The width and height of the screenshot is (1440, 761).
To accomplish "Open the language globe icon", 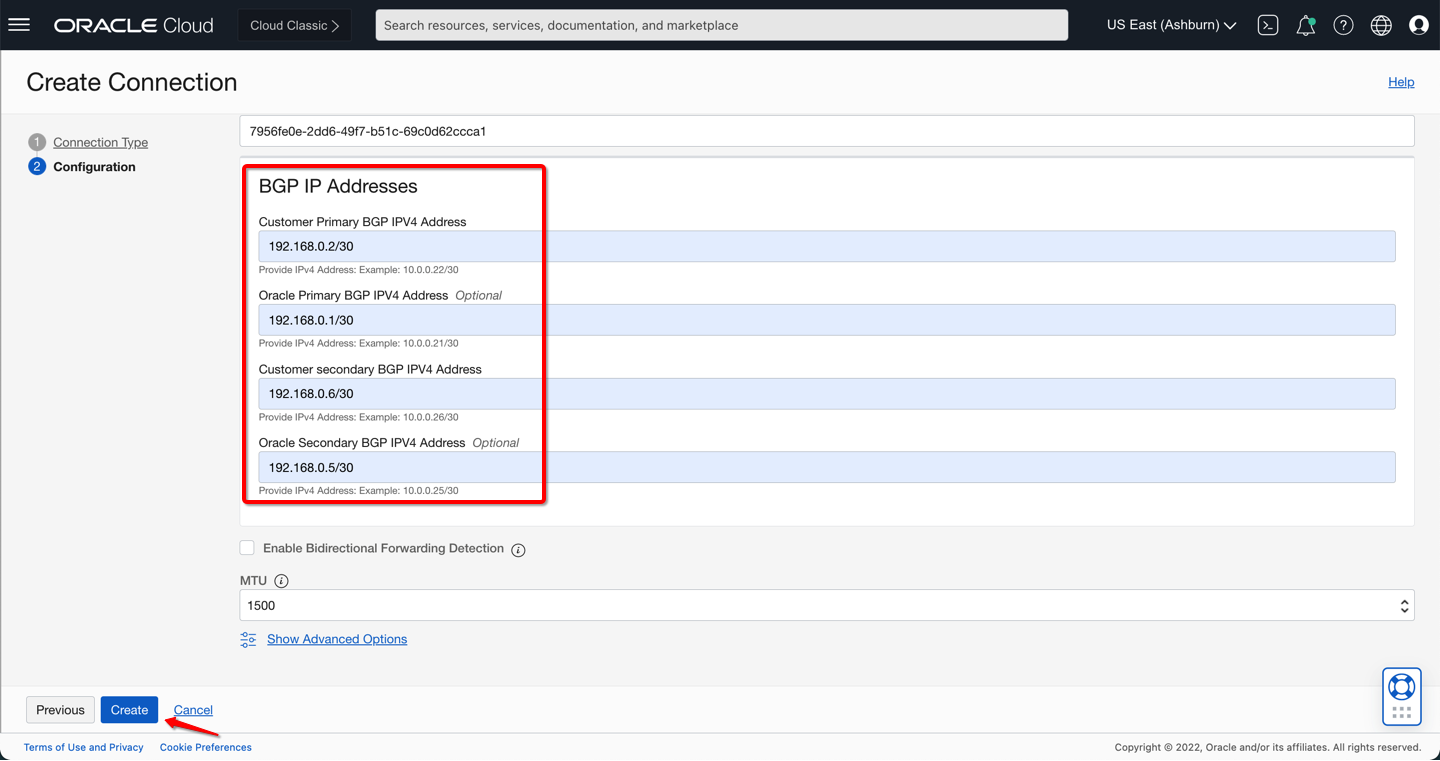I will pyautogui.click(x=1381, y=25).
